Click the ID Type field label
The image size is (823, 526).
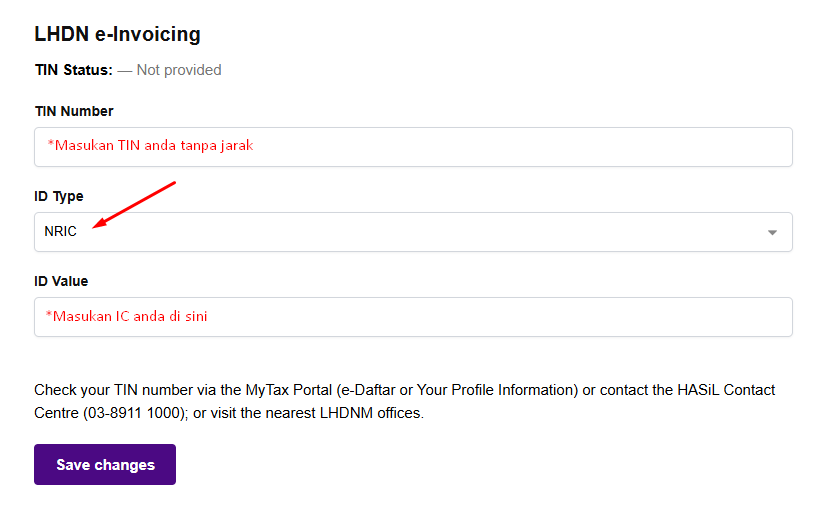pos(59,196)
